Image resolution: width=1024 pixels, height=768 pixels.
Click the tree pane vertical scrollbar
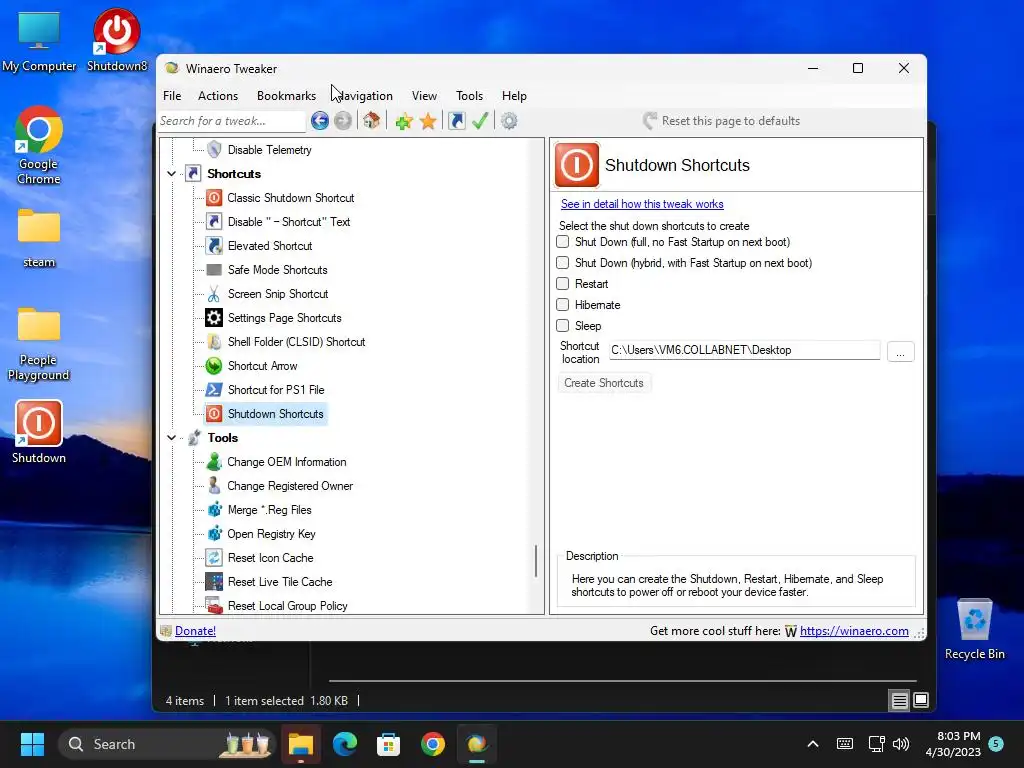click(x=536, y=561)
